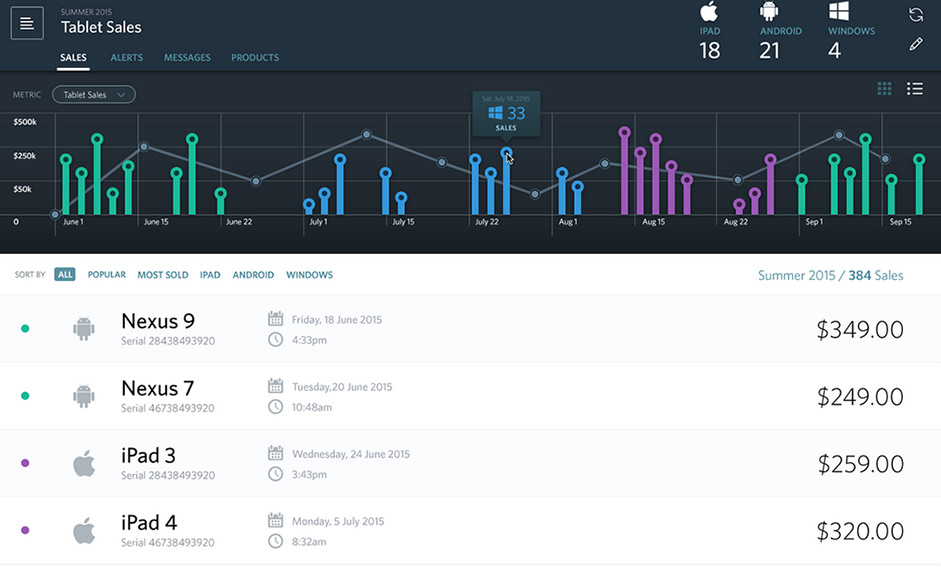This screenshot has height=569, width=941.
Task: Click the highlighted blue chart point under tooltip
Action: 506,153
